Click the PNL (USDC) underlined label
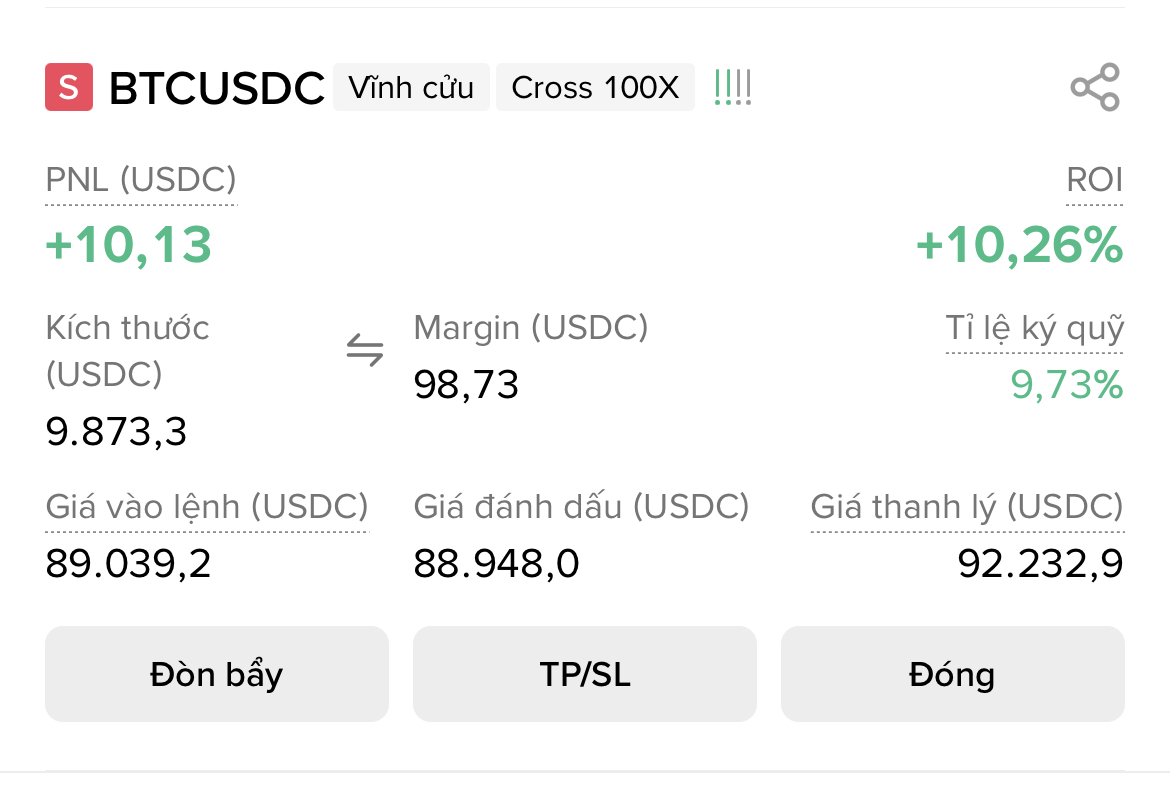Screen dimensions: 1170x795 pos(141,180)
